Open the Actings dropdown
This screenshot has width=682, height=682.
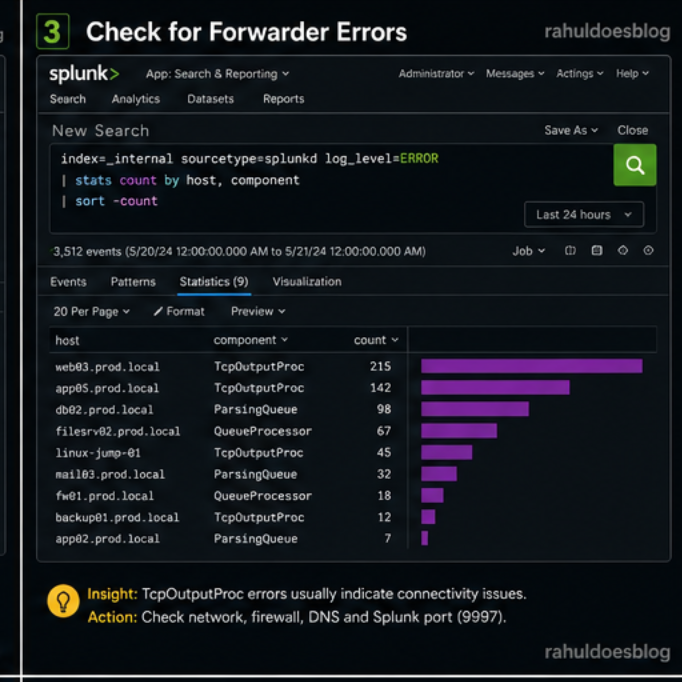(580, 74)
